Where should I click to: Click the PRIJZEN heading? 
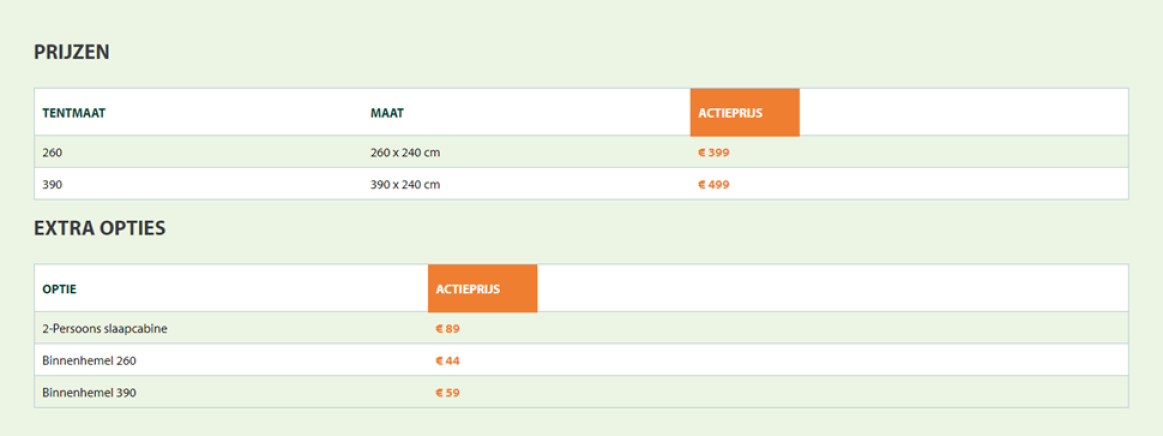(72, 52)
